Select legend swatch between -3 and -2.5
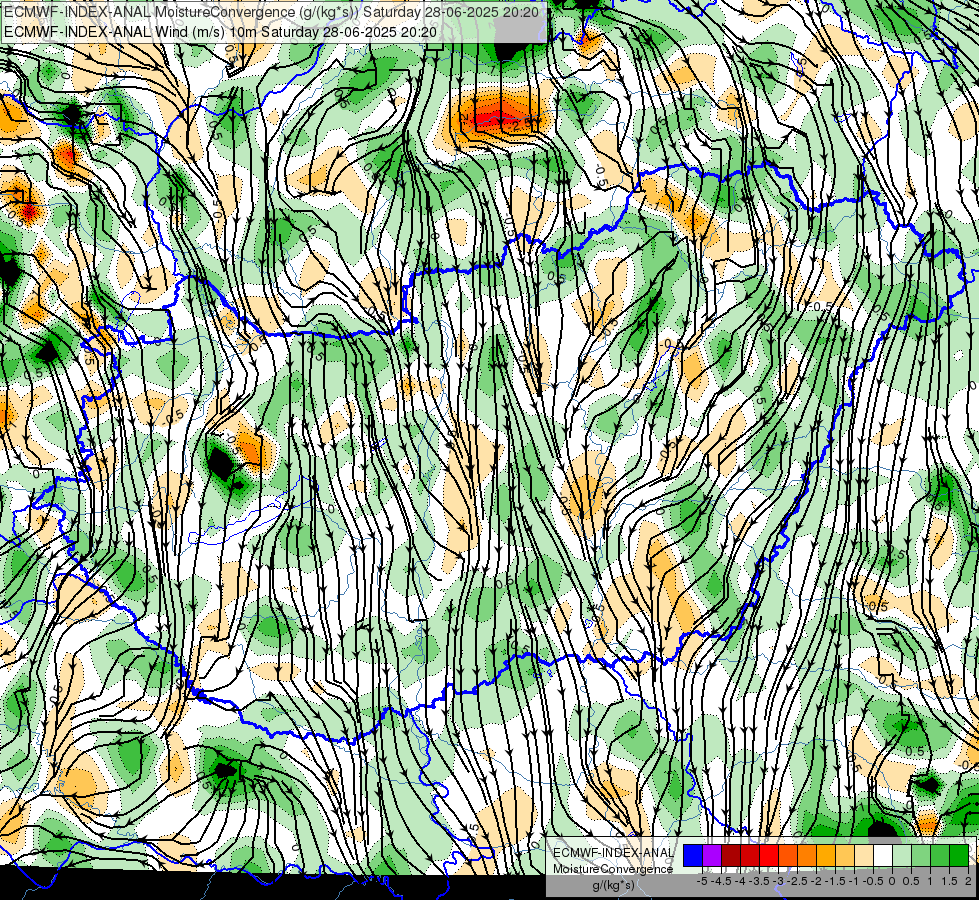The image size is (979, 900). (788, 856)
